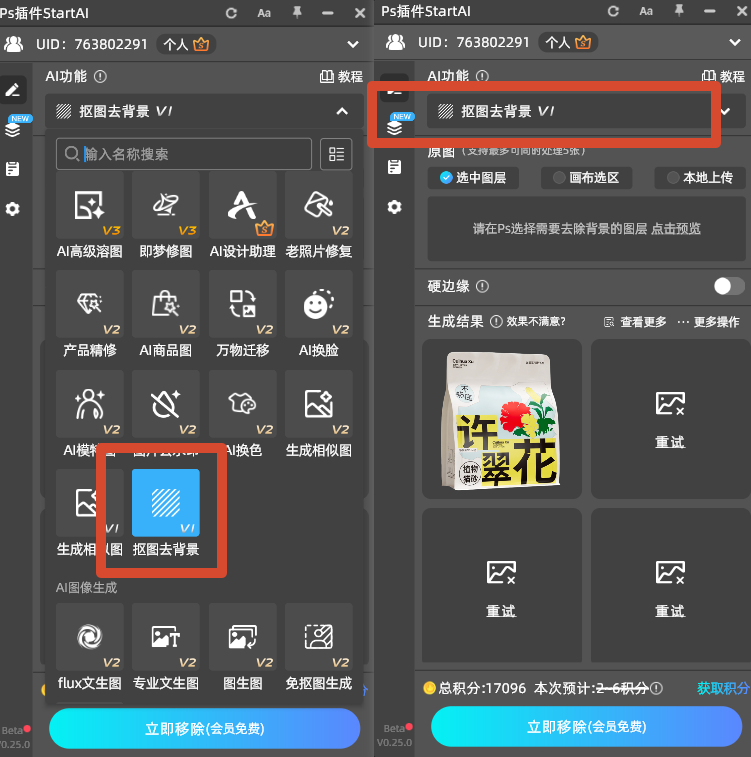Open the NEW layers icon in right panel sidebar
The image size is (751, 757).
pos(395,127)
